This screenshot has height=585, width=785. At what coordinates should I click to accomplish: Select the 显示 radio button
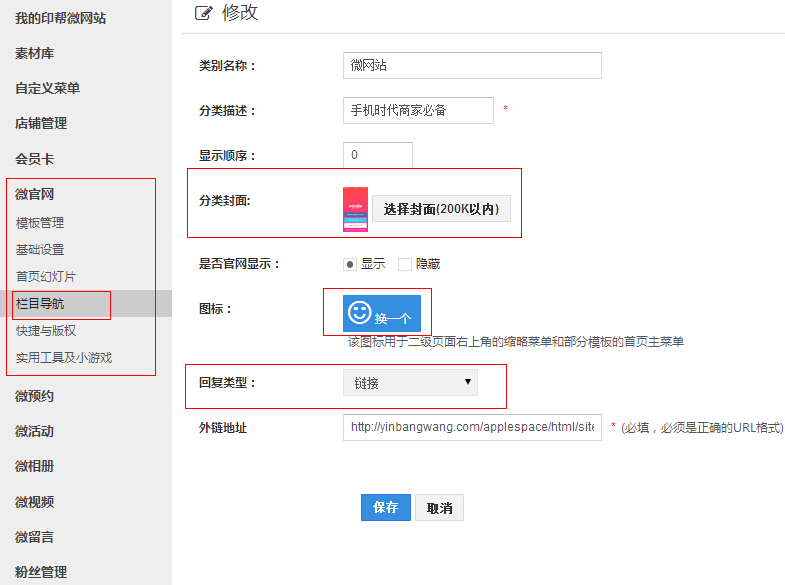coord(350,264)
